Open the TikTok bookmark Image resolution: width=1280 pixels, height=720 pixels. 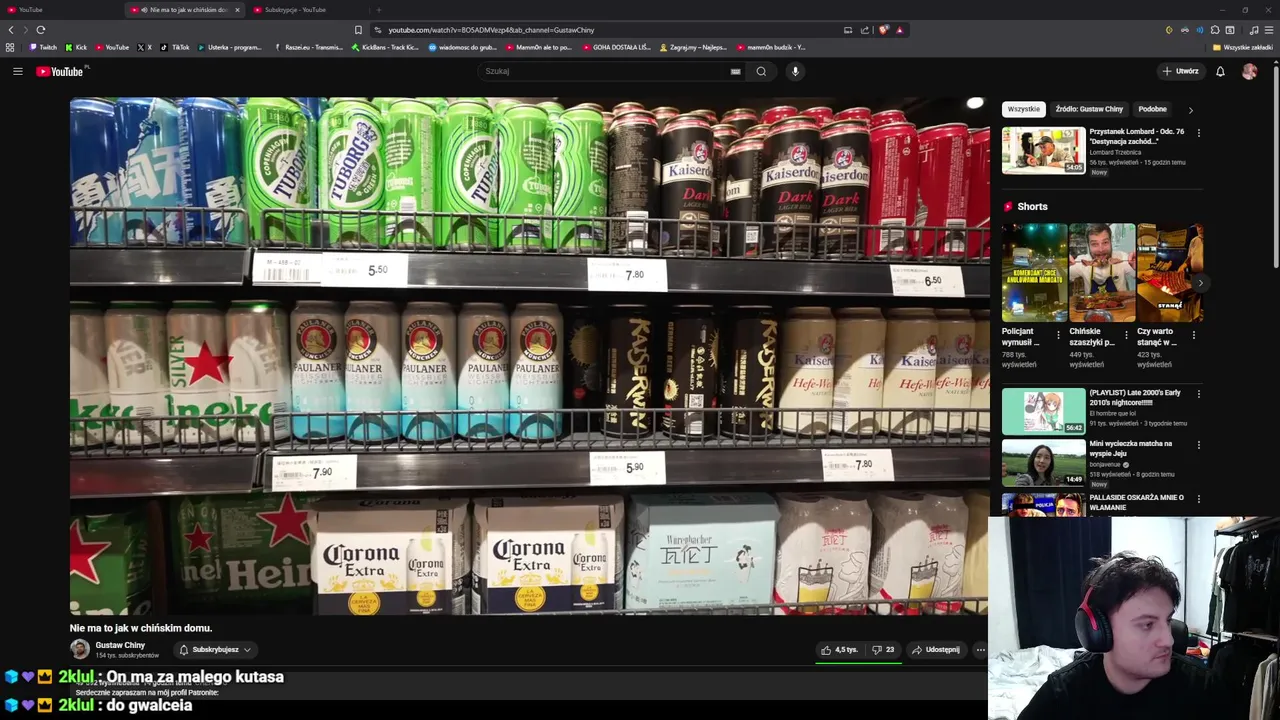(175, 47)
